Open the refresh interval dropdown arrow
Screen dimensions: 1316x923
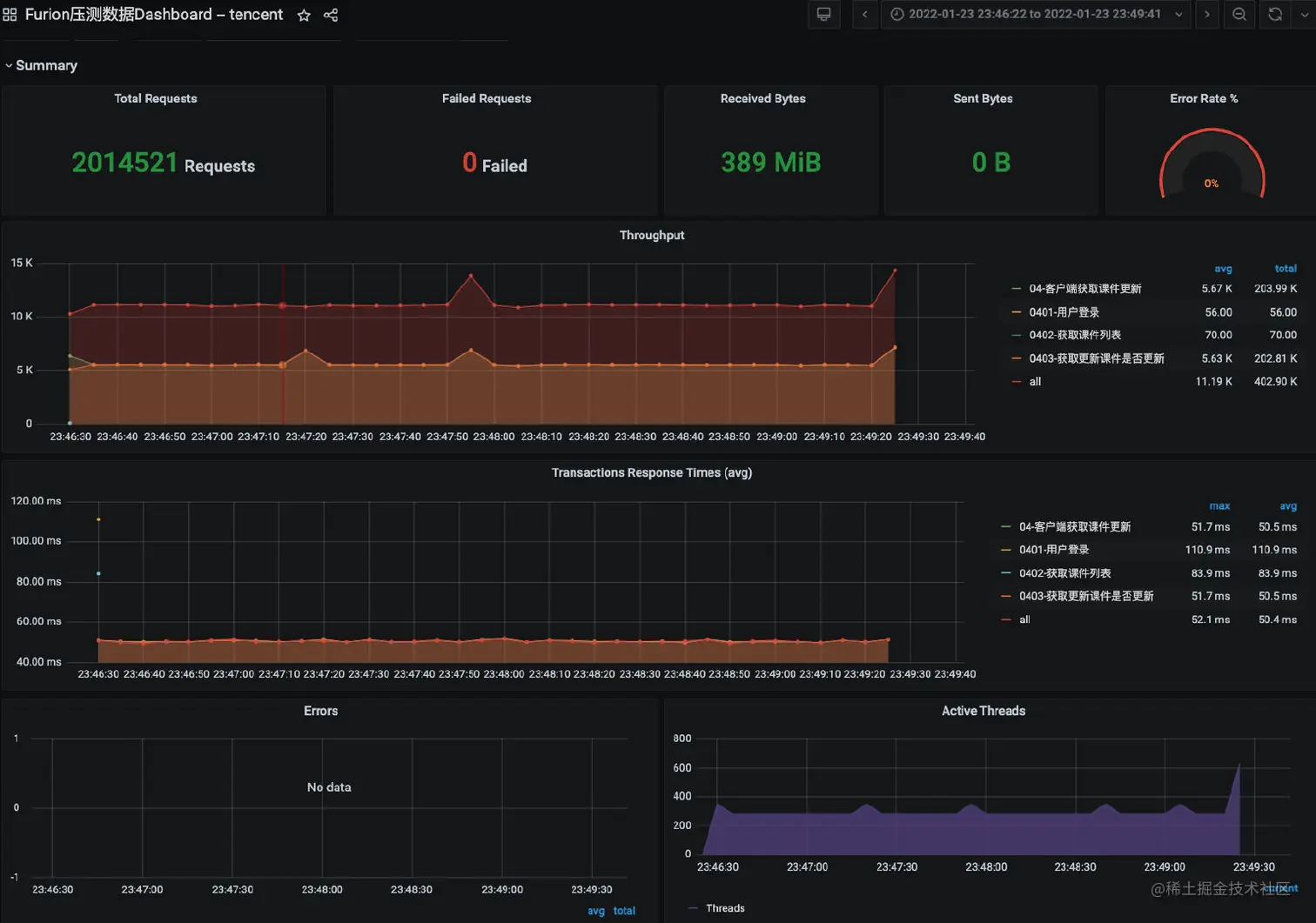coord(1304,14)
